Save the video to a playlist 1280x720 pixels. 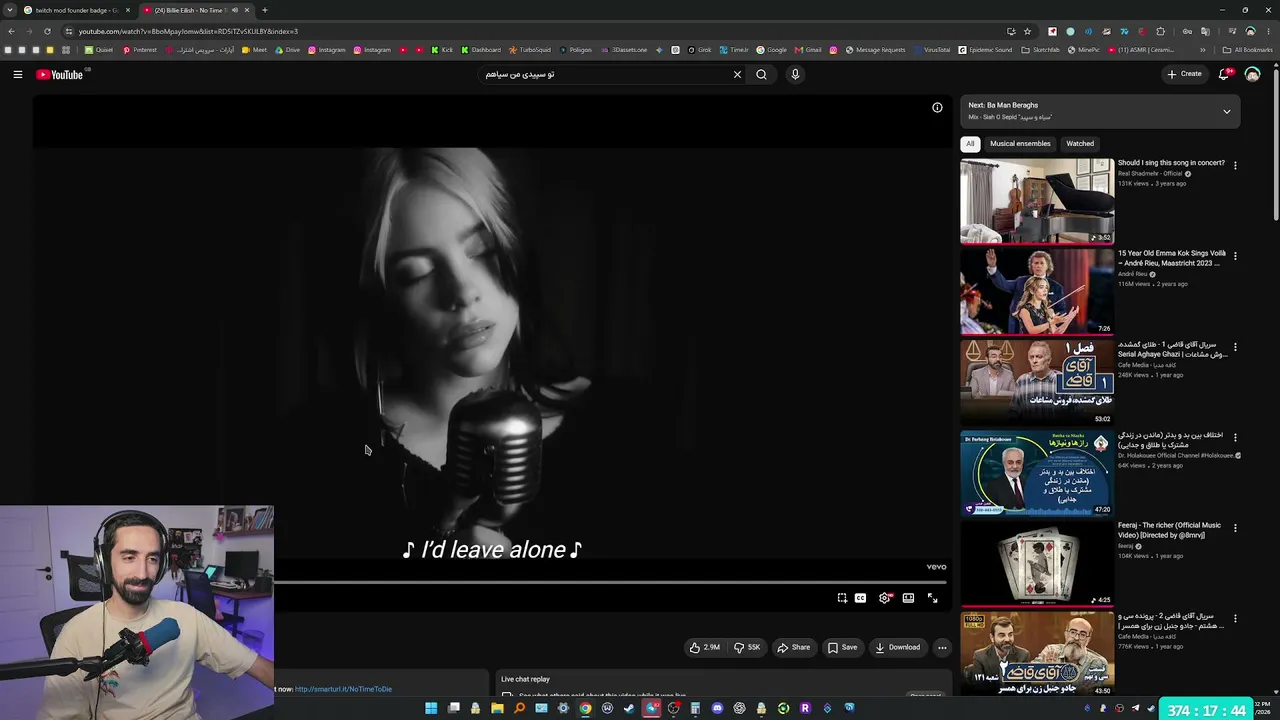[842, 647]
